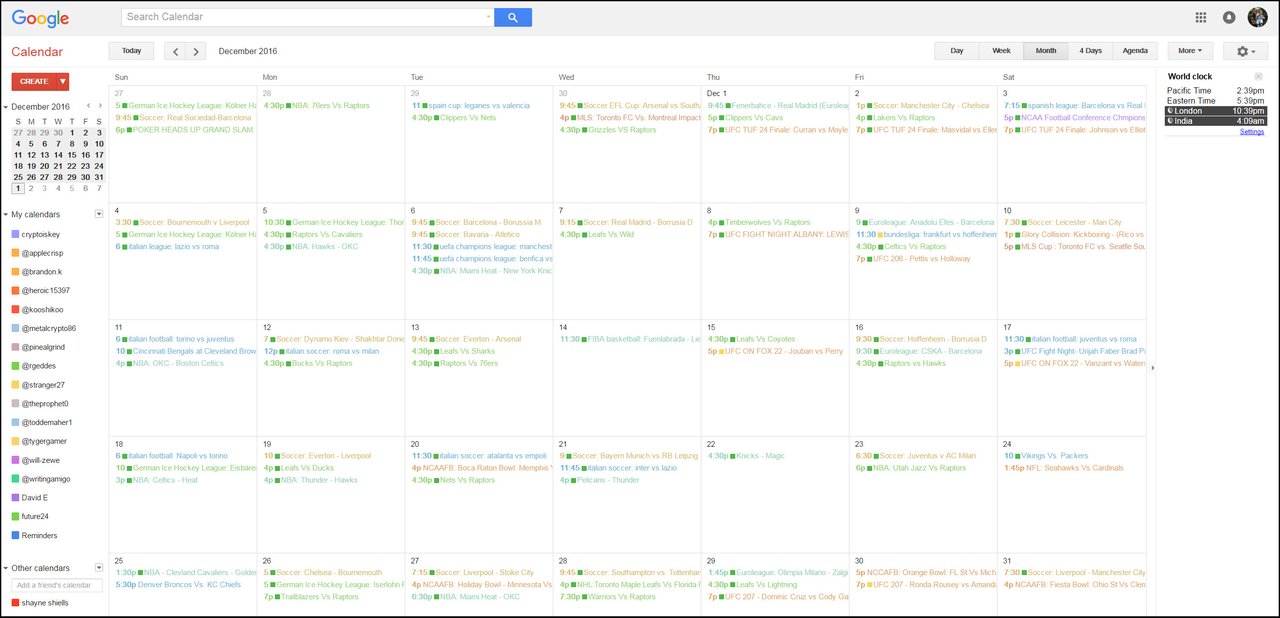Click the red Create button
The width and height of the screenshot is (1280, 618).
click(34, 81)
